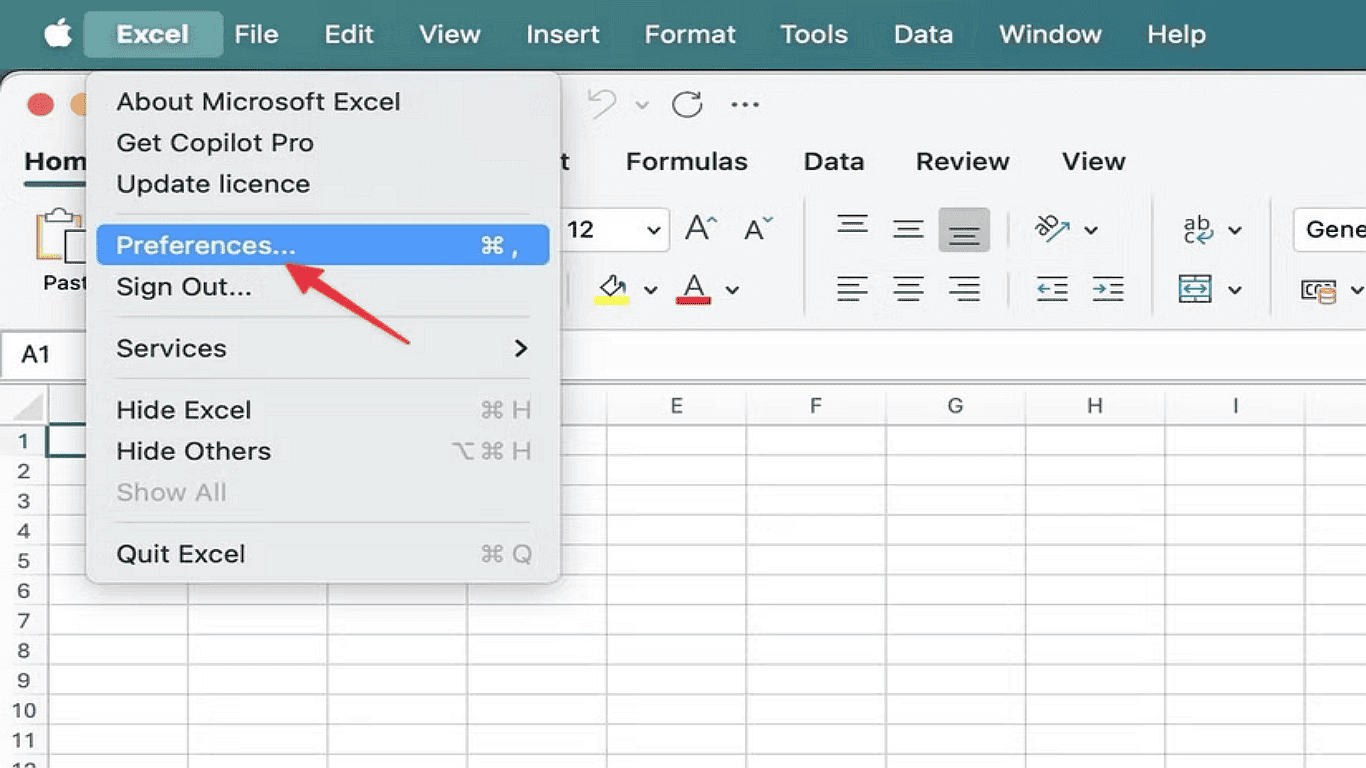Open the Insert menu
The image size is (1366, 768).
tap(563, 34)
